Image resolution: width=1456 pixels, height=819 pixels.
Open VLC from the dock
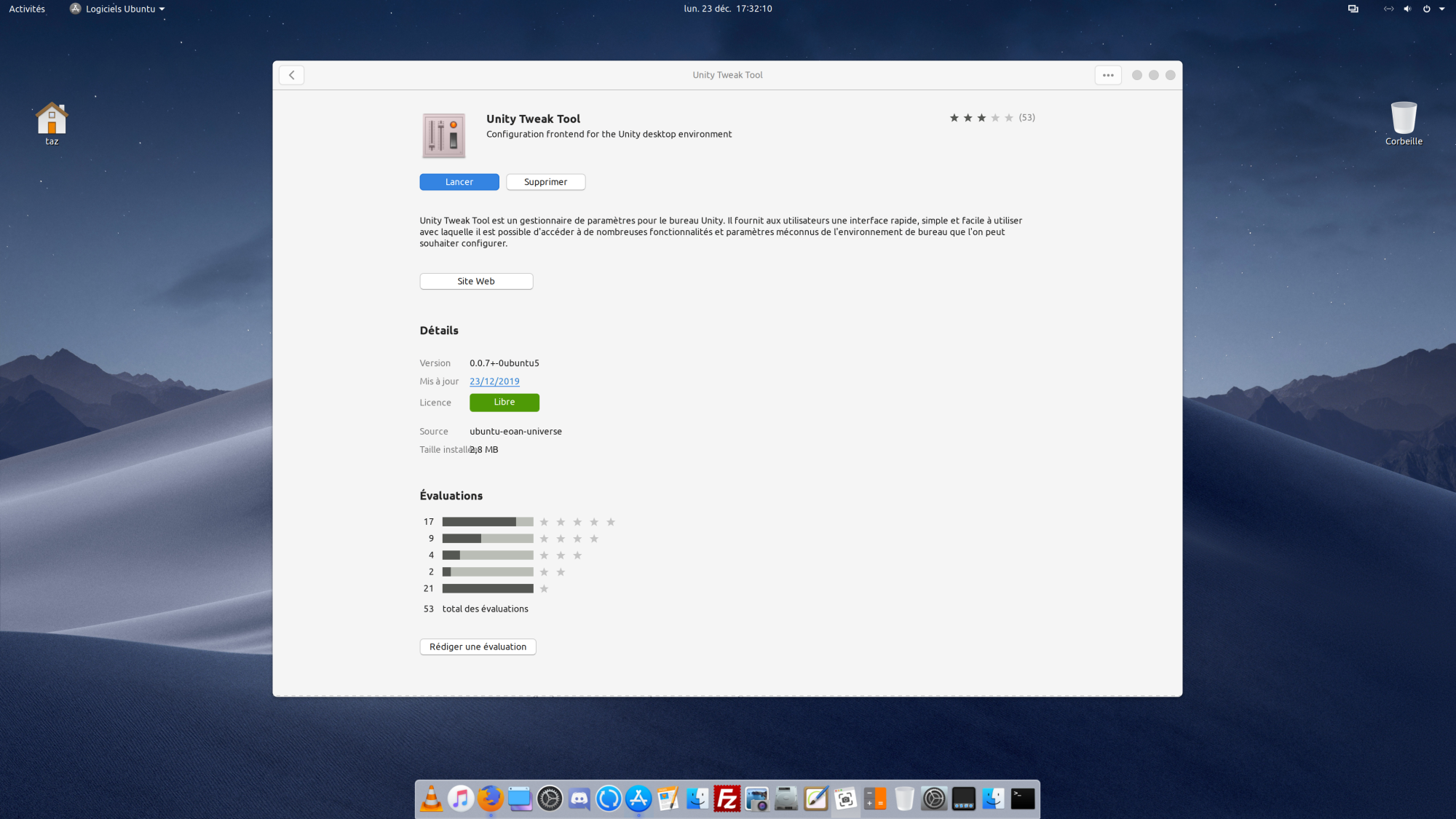tap(431, 799)
